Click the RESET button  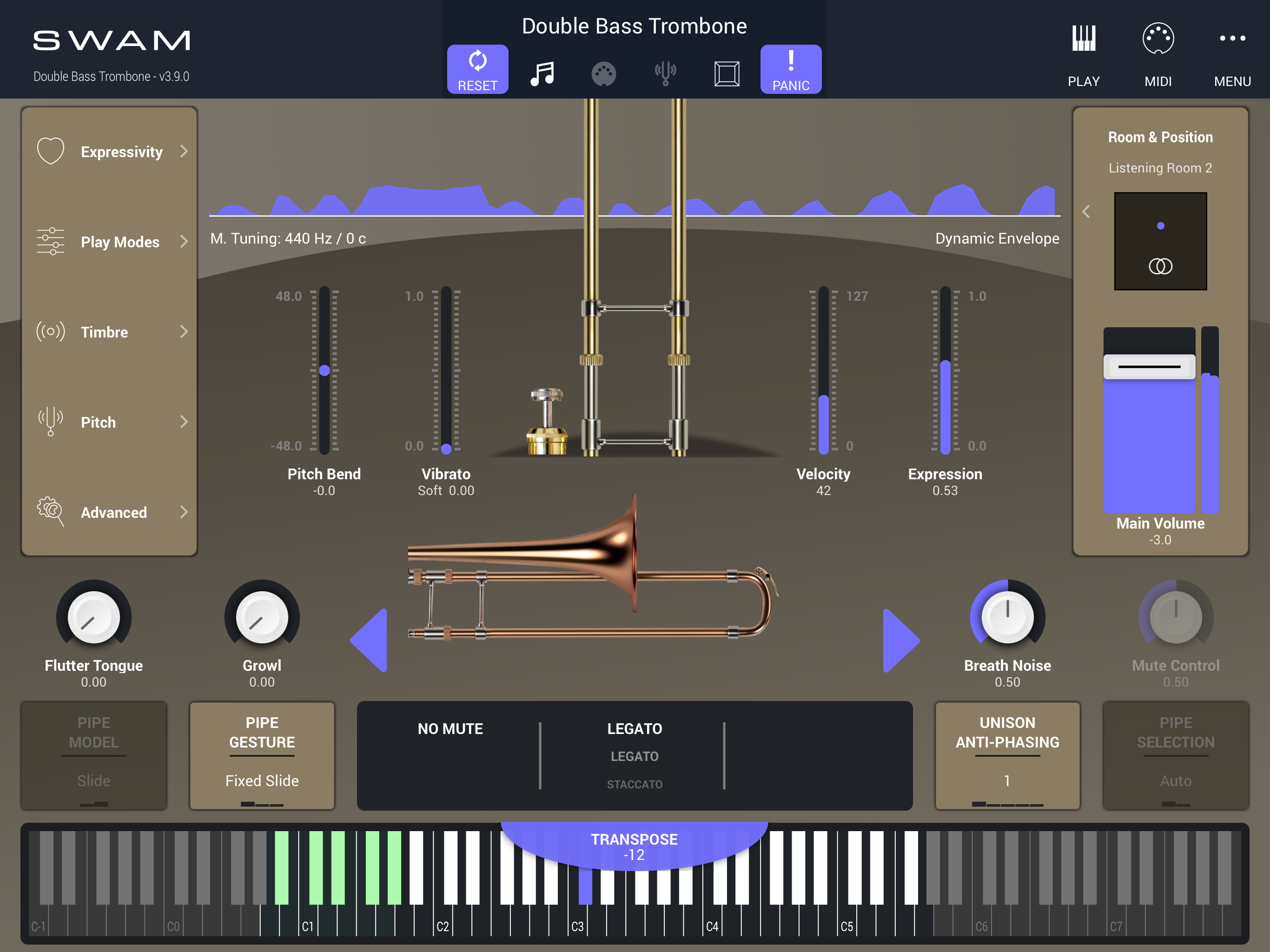coord(477,69)
